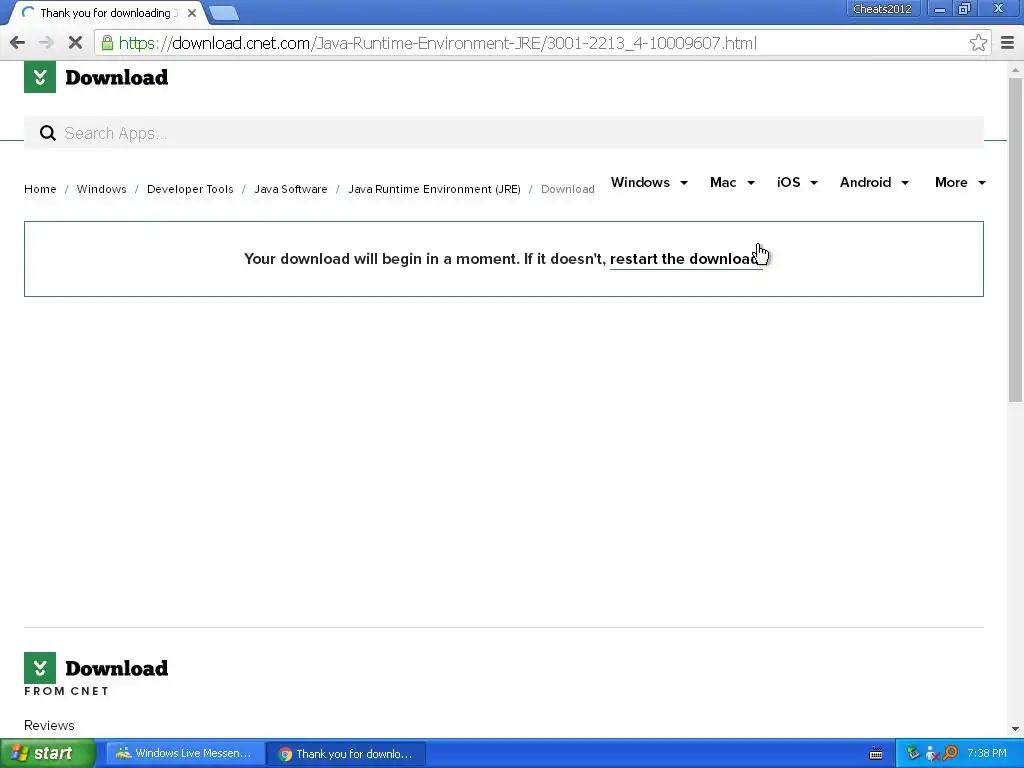
Task: Click the green CNET Download logo at top
Action: coord(96,77)
